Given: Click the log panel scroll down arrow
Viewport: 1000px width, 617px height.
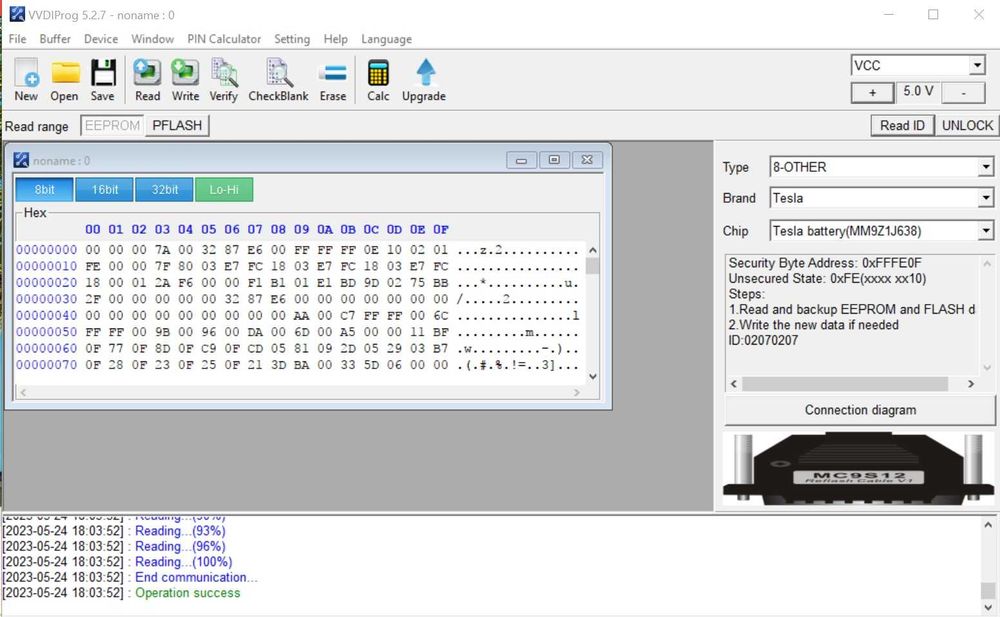Looking at the screenshot, I should 988,607.
